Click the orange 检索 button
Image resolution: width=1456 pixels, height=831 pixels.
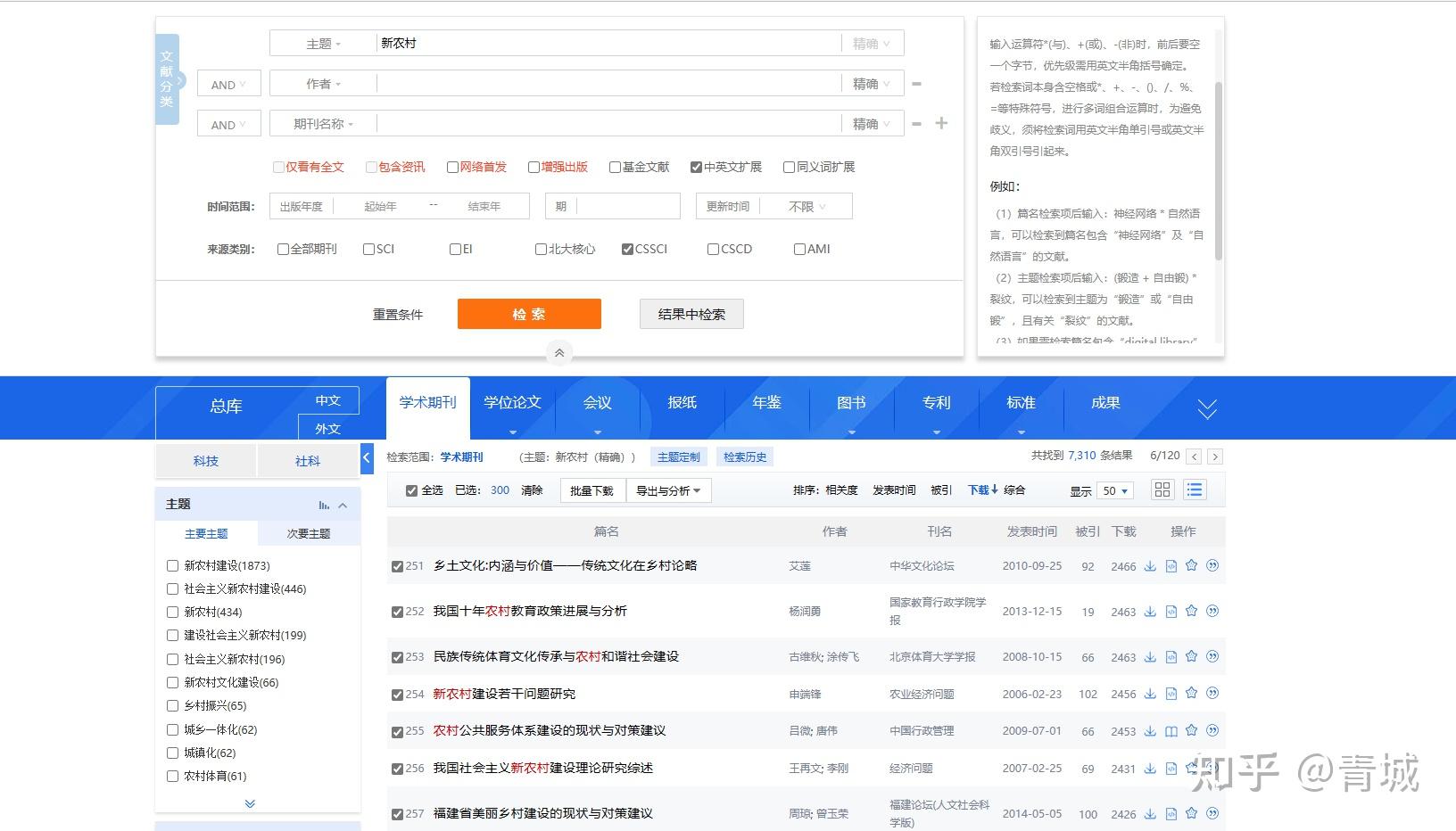click(x=529, y=314)
